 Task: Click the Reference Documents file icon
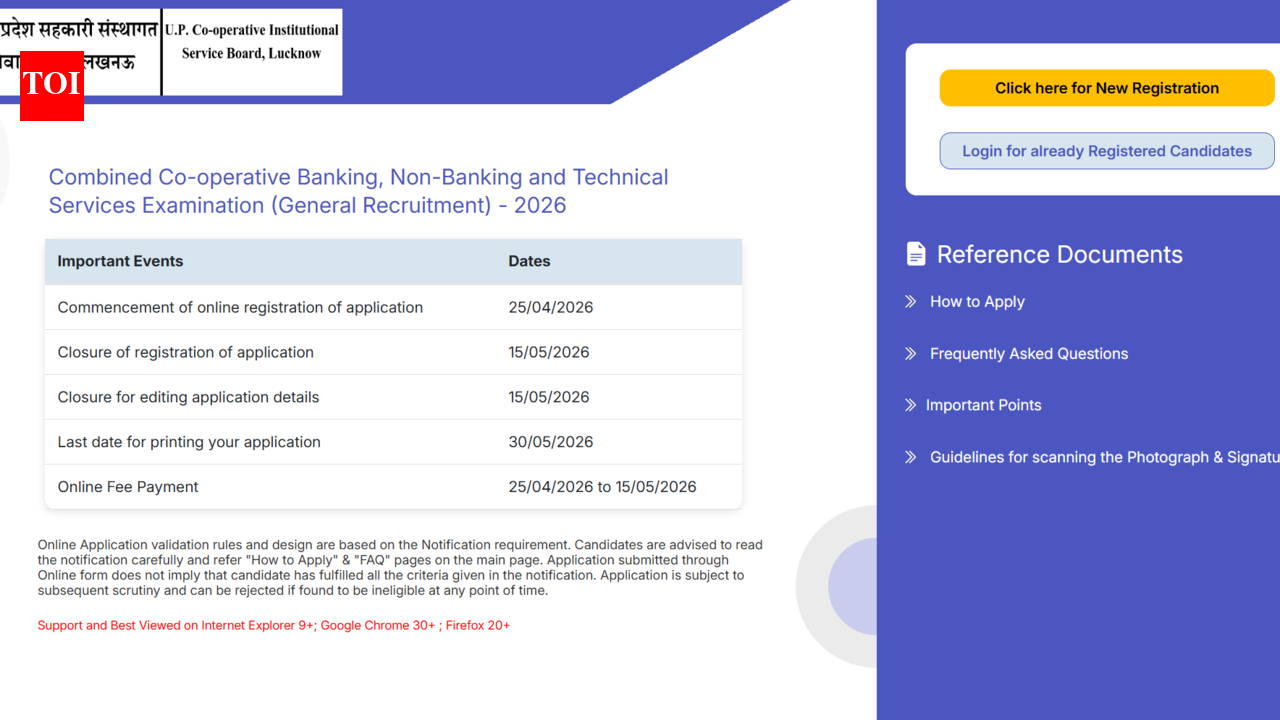(916, 254)
